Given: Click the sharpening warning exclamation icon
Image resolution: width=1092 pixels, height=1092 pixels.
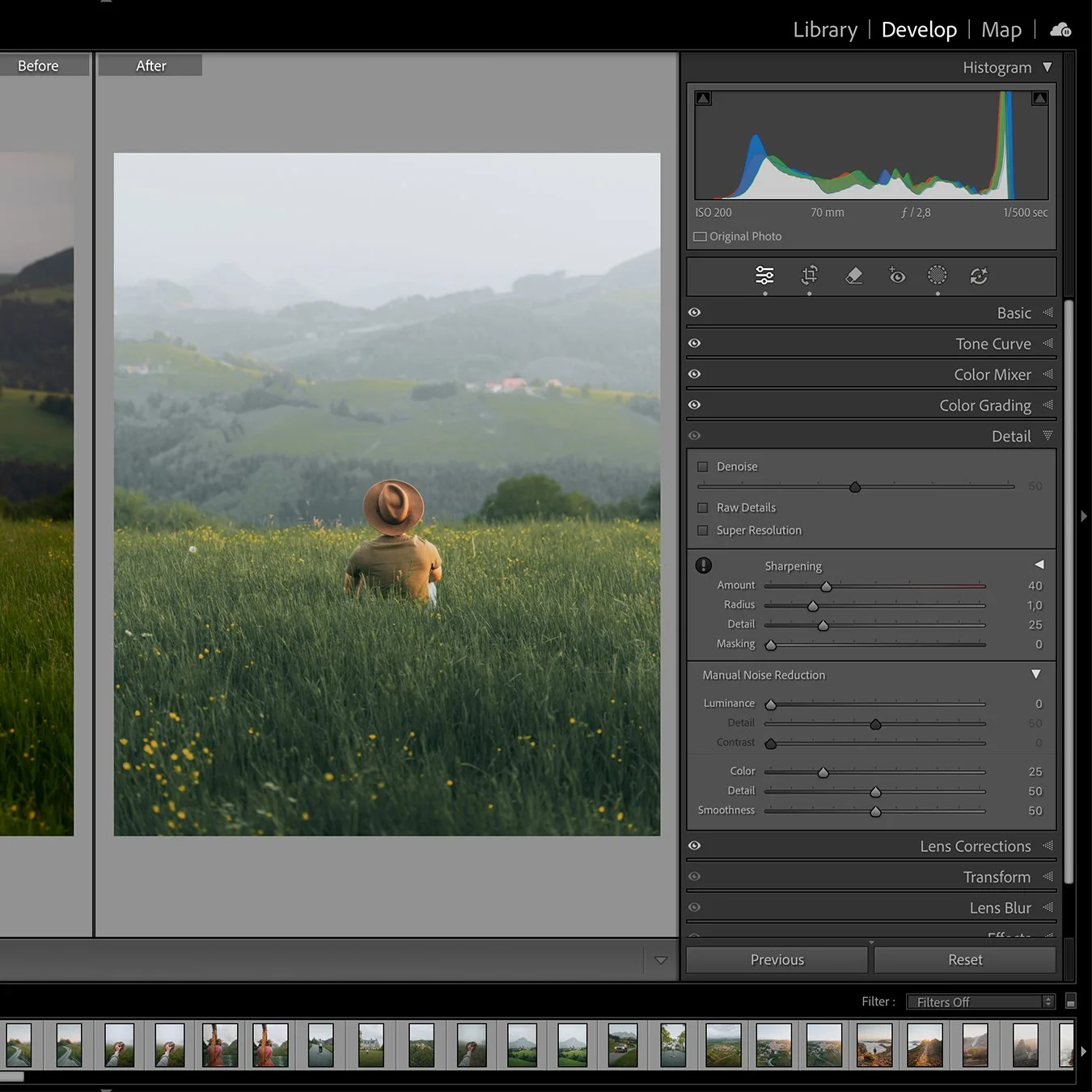Looking at the screenshot, I should (x=704, y=565).
